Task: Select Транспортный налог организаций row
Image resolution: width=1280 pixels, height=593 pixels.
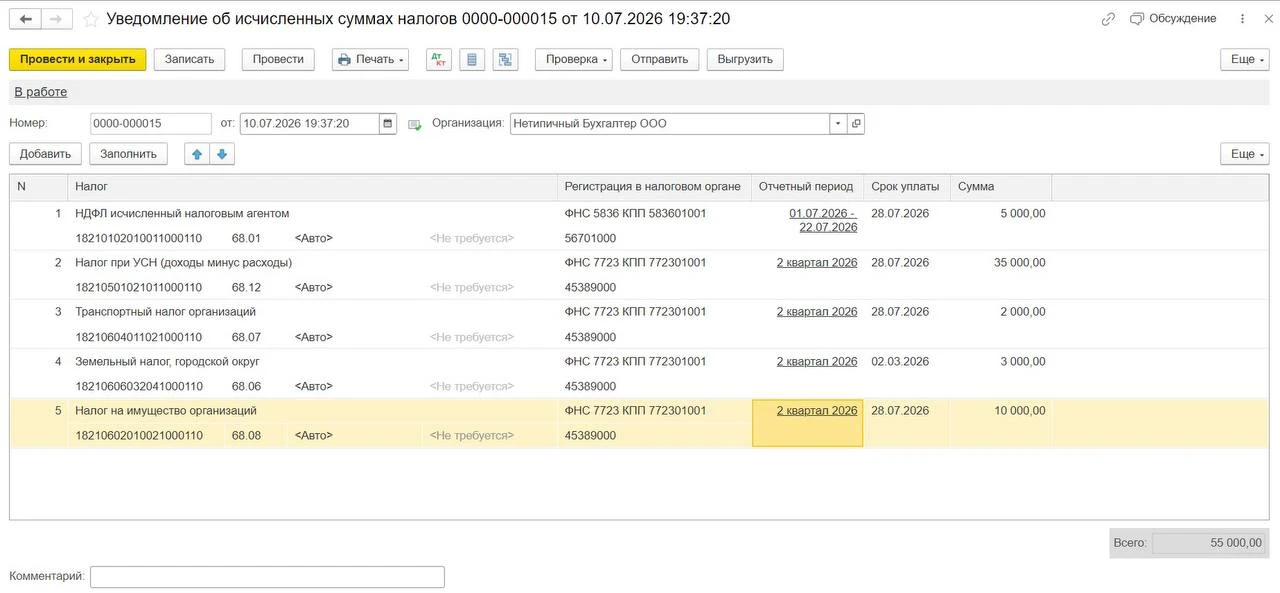Action: [166, 311]
